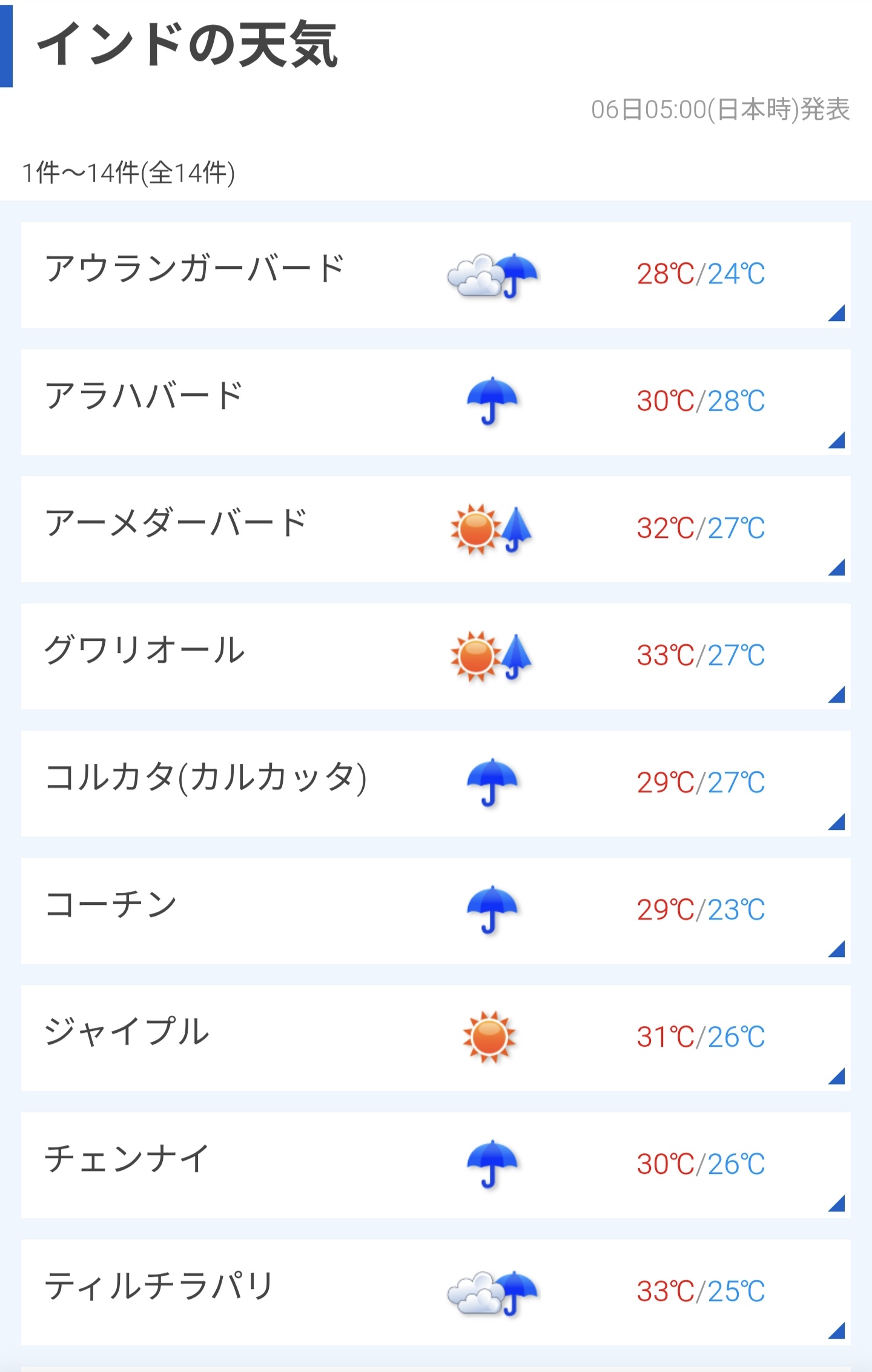The width and height of the screenshot is (872, 1372).
Task: Expand the コーチン row corner triangle
Action: 836,949
